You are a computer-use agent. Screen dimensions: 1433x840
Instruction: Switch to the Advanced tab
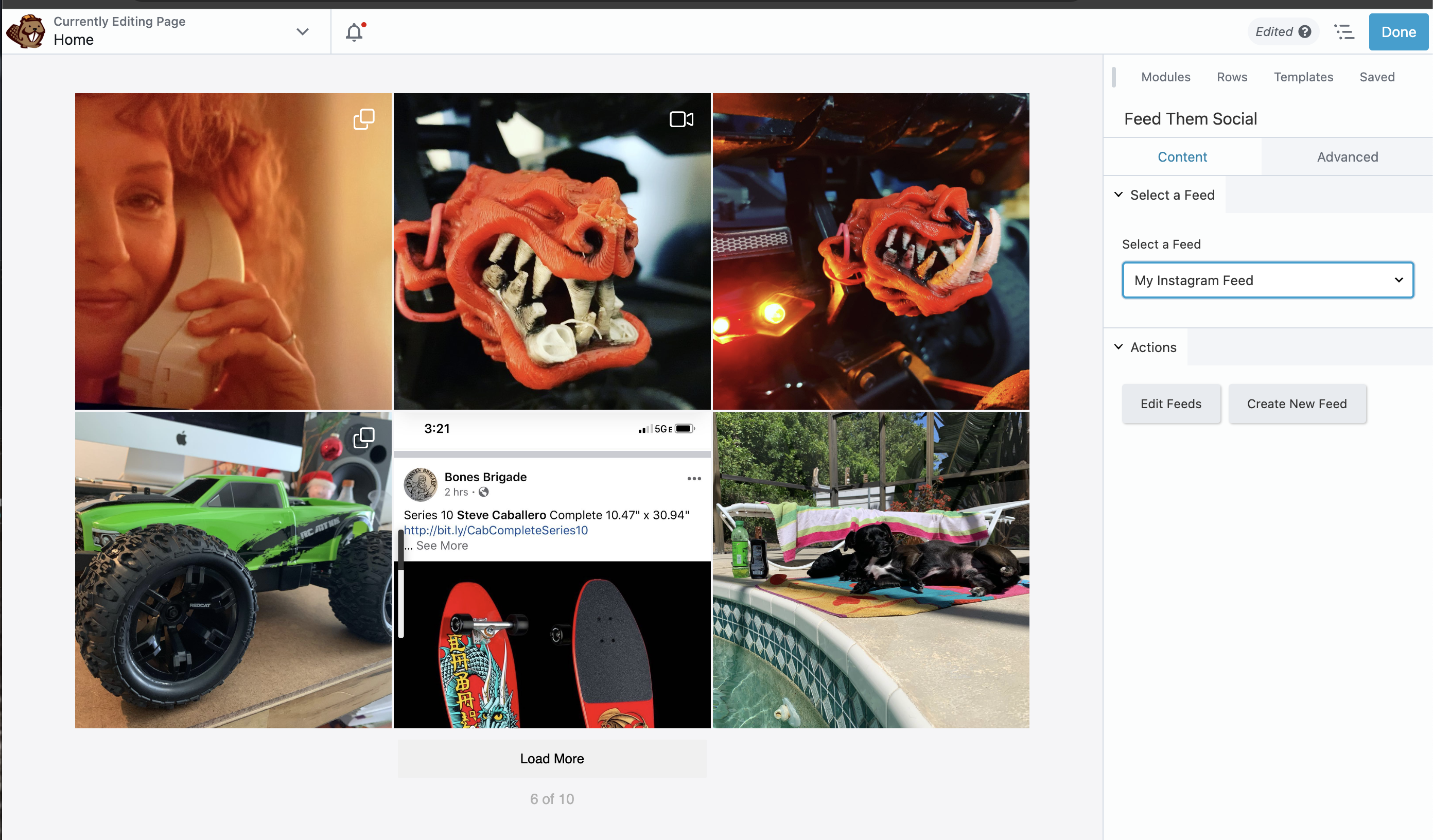coord(1347,157)
